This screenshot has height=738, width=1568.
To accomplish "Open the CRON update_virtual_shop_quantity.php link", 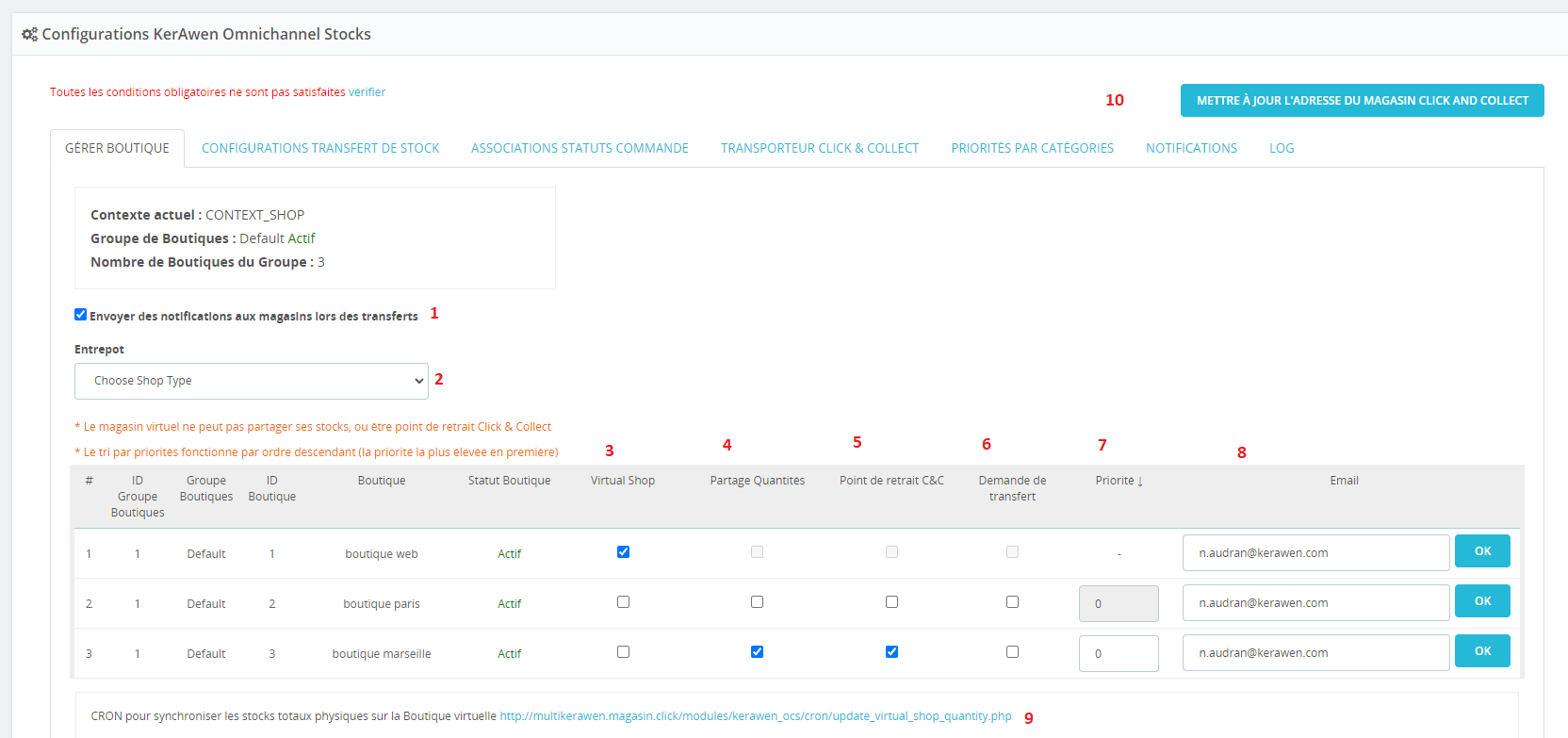I will [756, 716].
